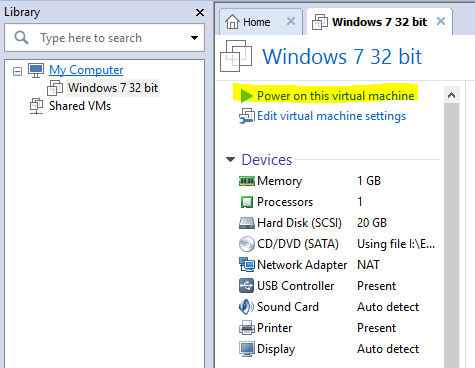This screenshot has height=368, width=475.
Task: Click the '1 GB' memory value
Action: (369, 181)
